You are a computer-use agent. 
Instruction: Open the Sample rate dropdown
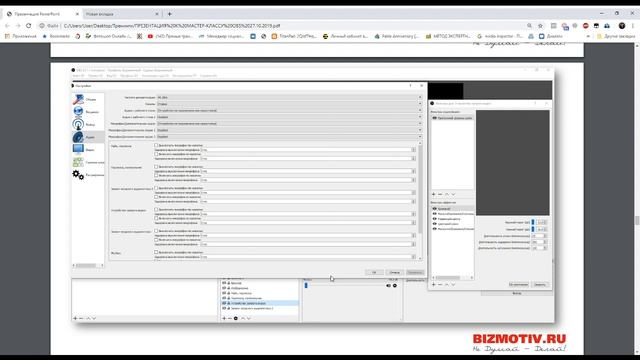click(289, 98)
